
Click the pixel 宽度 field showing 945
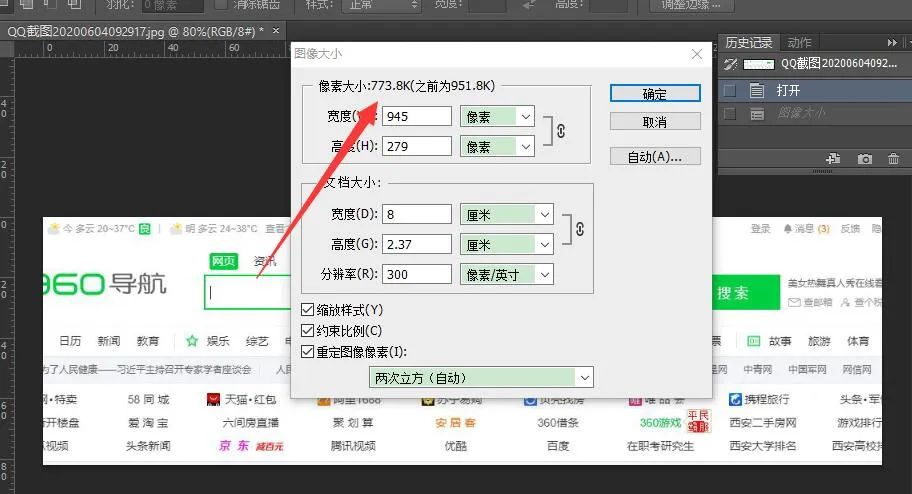coord(416,116)
